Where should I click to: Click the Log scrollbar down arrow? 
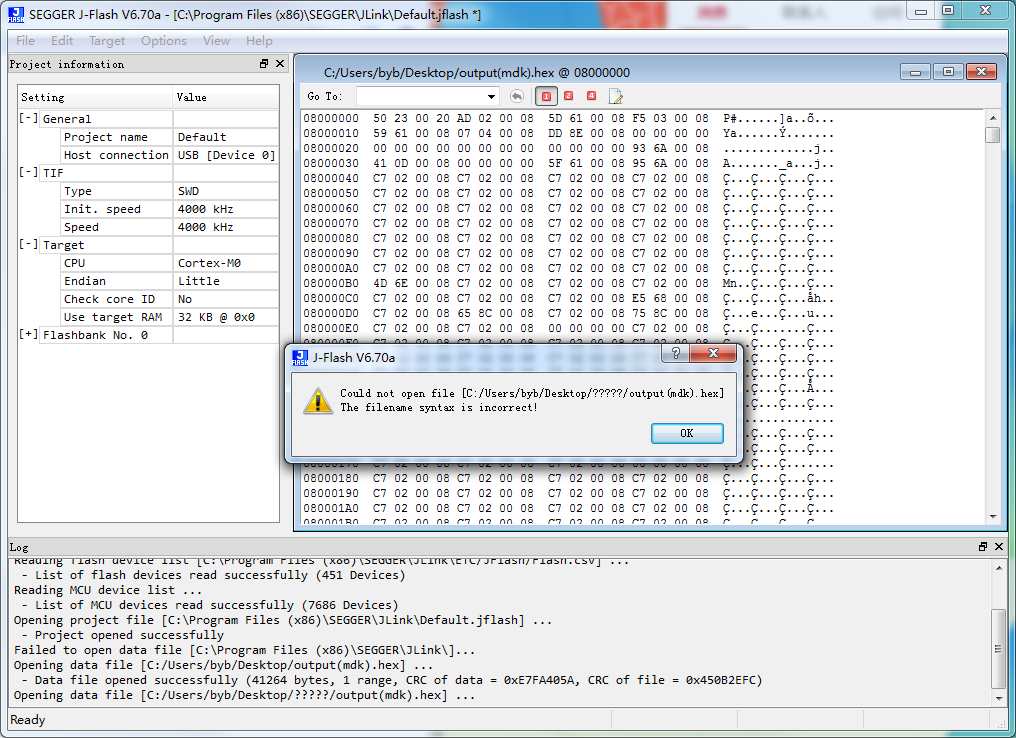[x=999, y=698]
